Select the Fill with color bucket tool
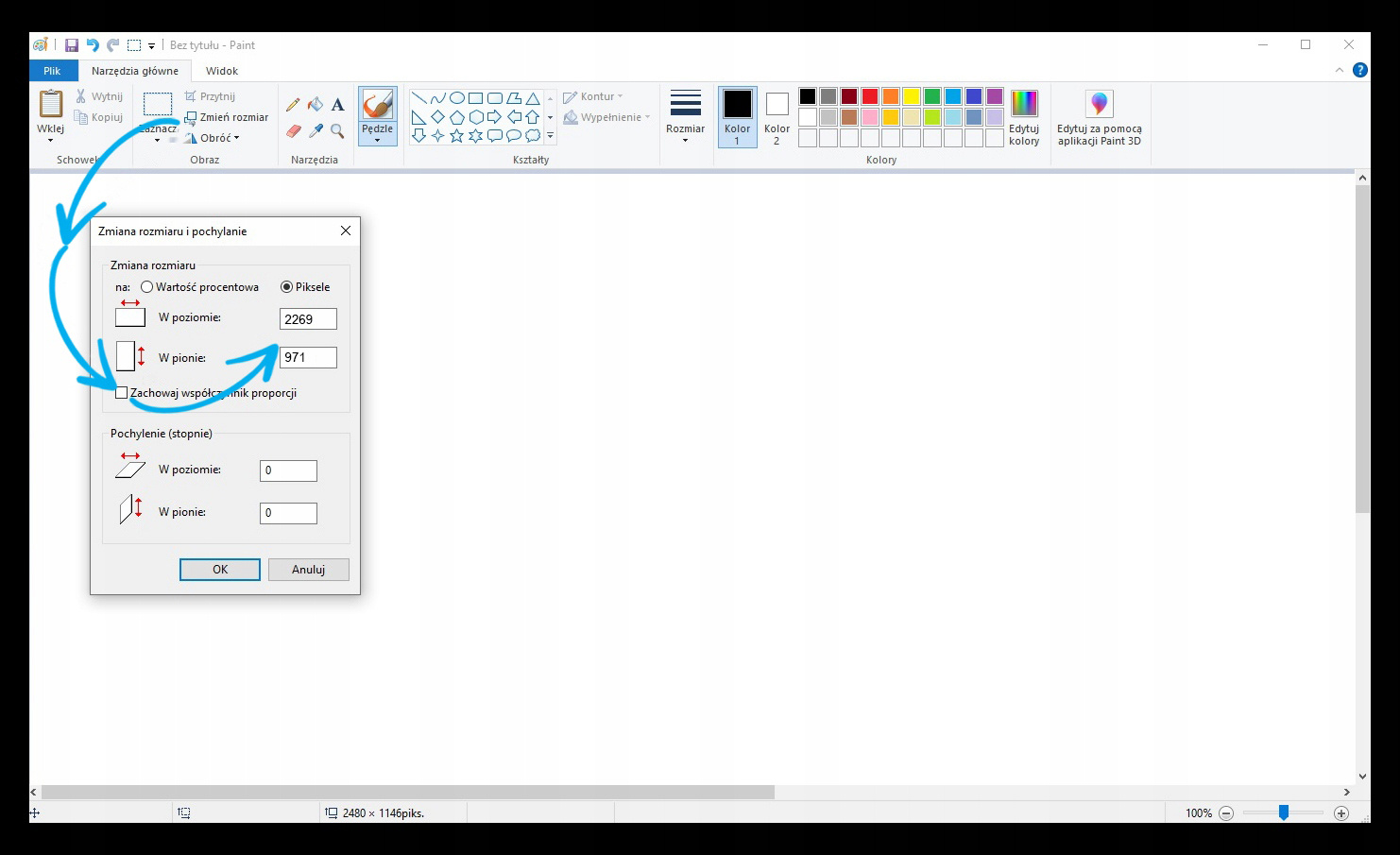 (316, 105)
